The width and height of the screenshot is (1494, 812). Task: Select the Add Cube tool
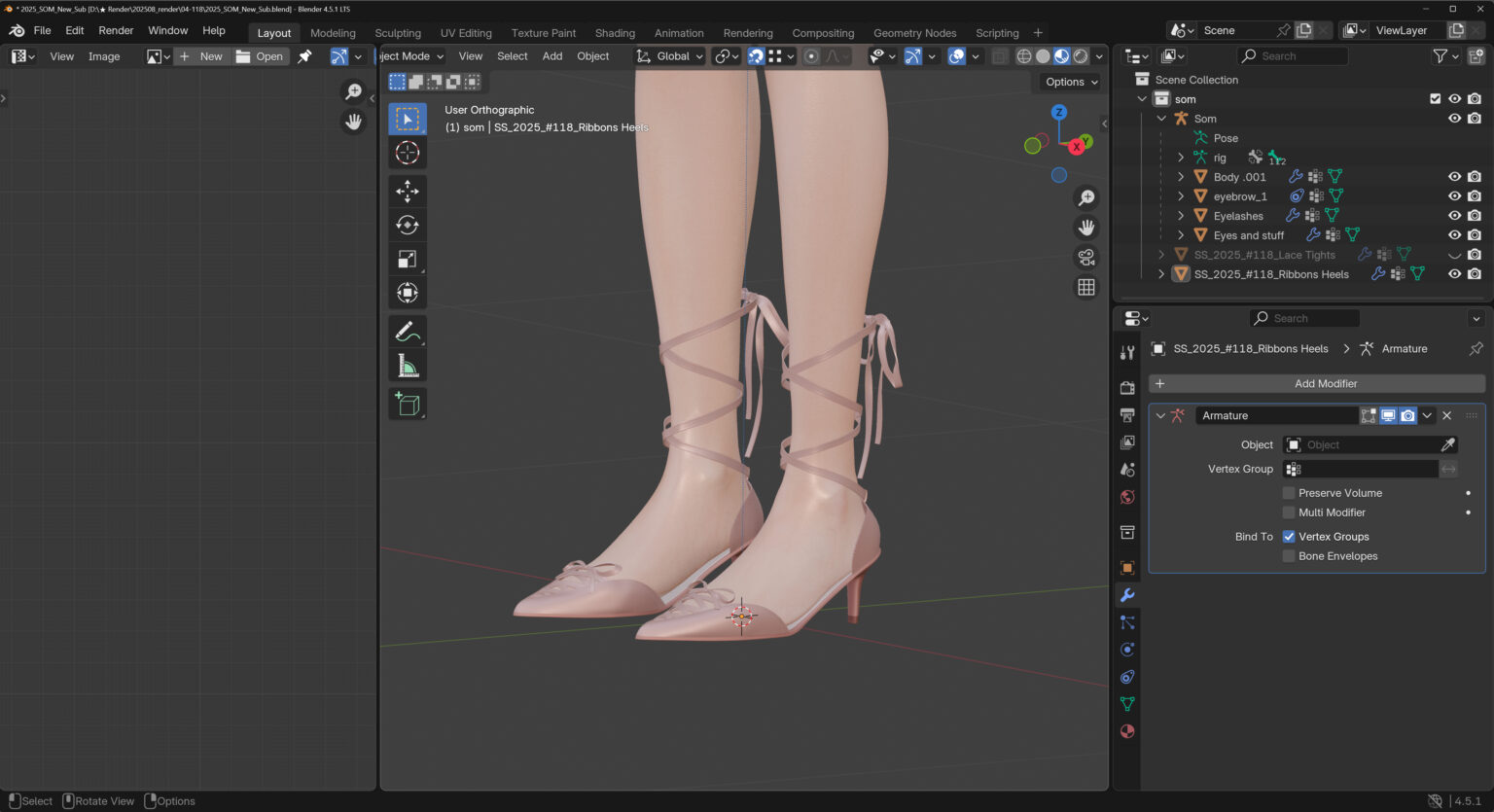pyautogui.click(x=408, y=404)
